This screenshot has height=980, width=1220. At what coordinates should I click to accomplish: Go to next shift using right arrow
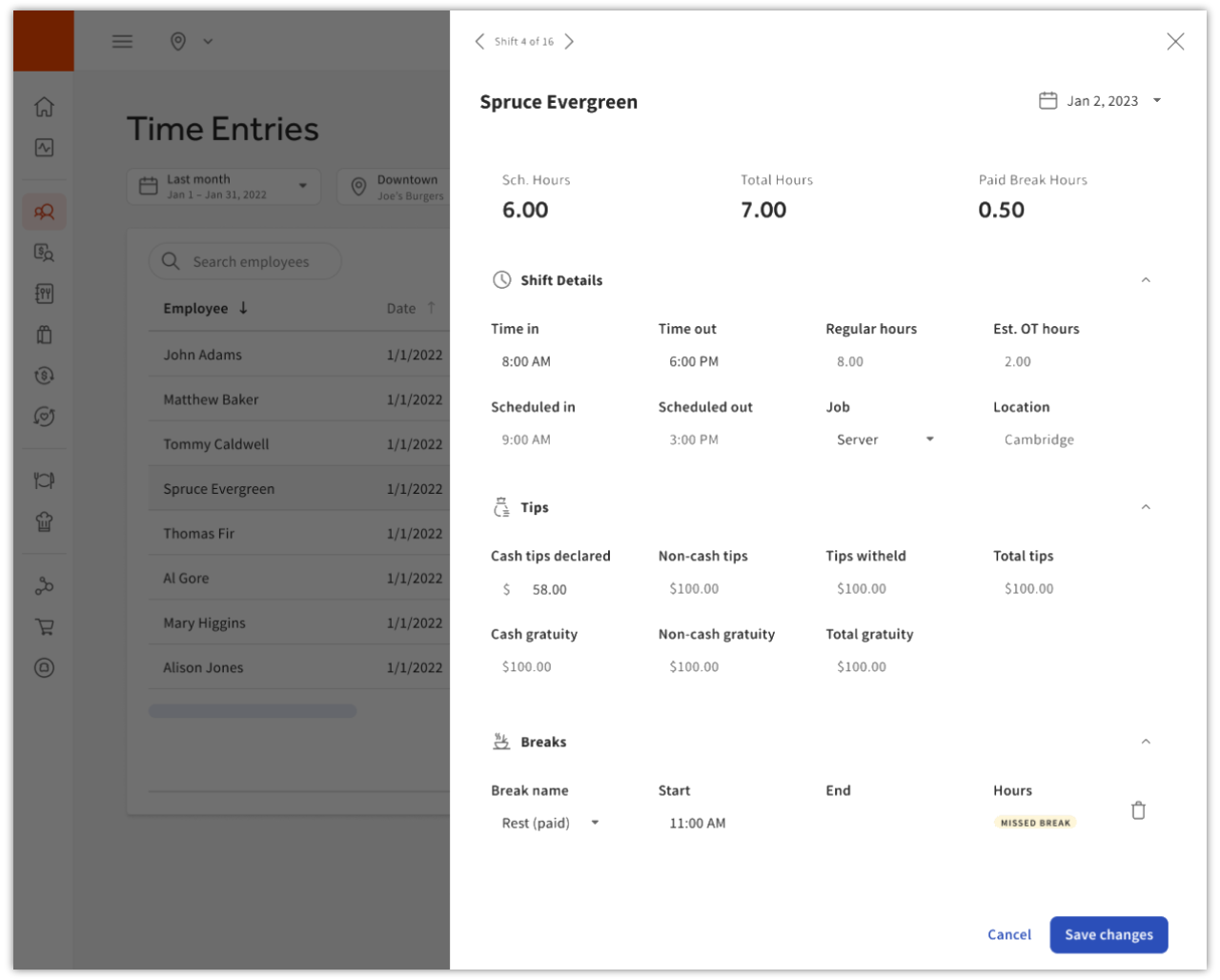pos(569,41)
